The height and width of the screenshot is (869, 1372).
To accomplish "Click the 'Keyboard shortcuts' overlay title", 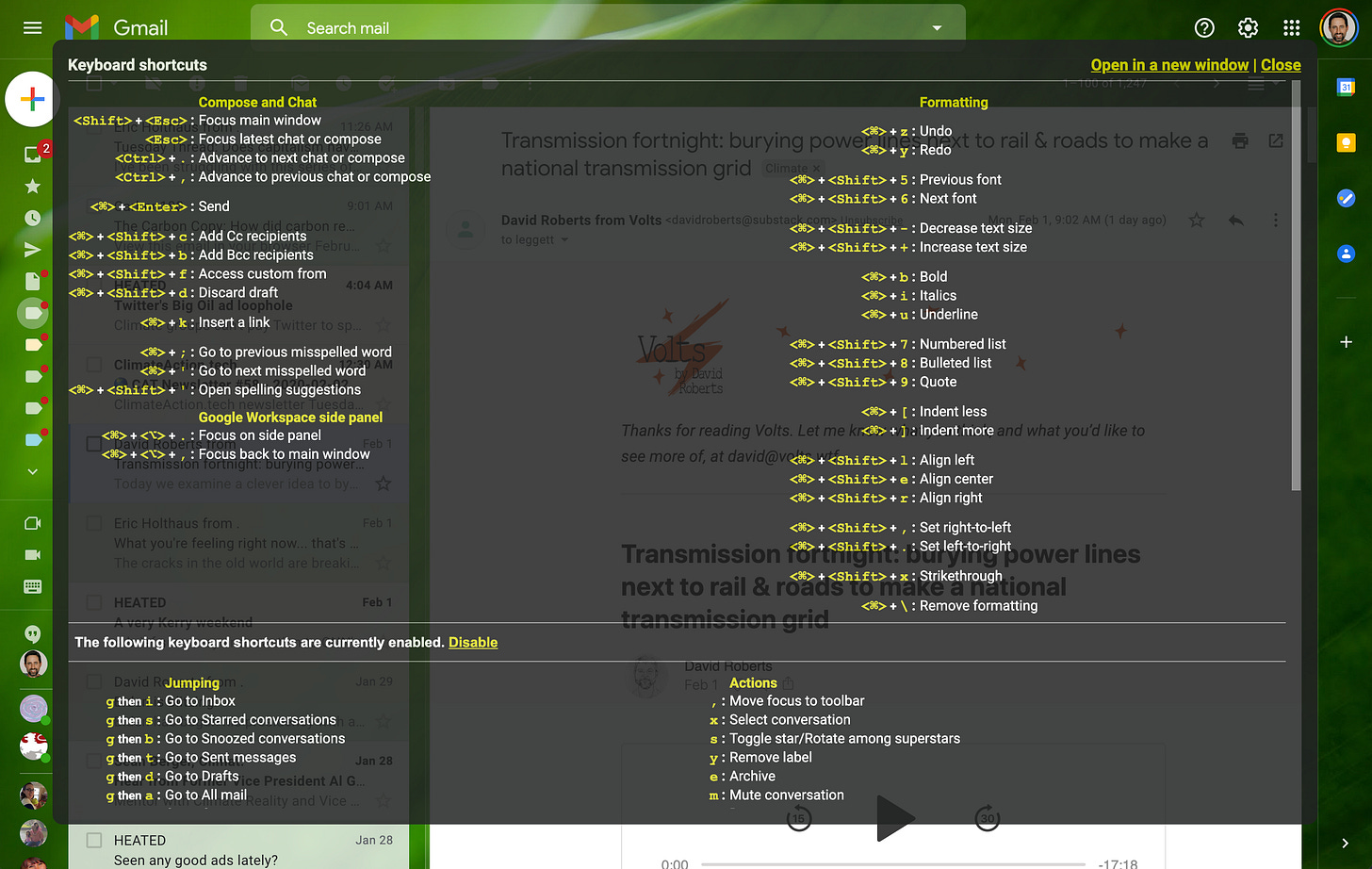I will point(138,65).
